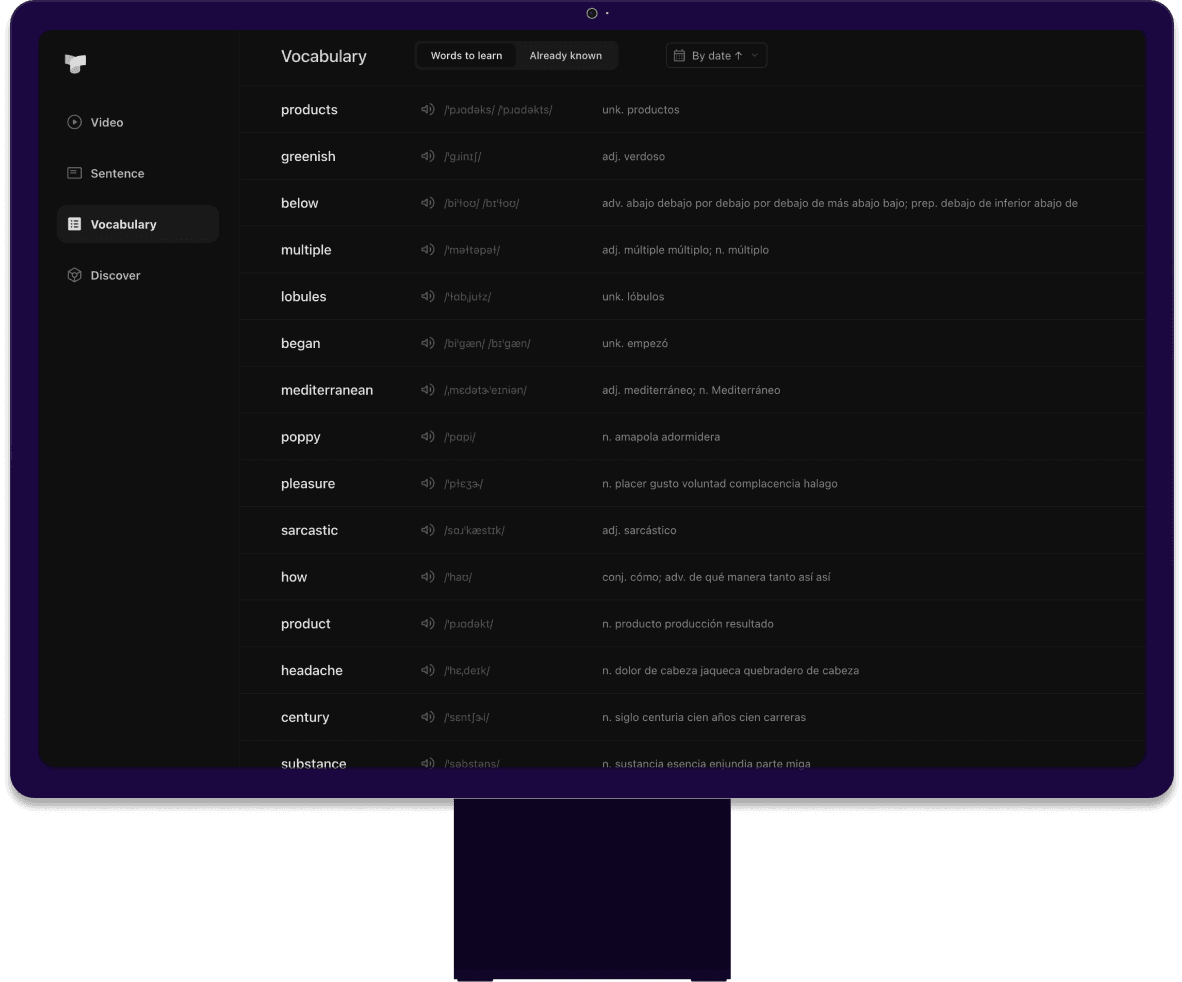
Task: Switch to 'Already known' list
Action: tap(565, 56)
